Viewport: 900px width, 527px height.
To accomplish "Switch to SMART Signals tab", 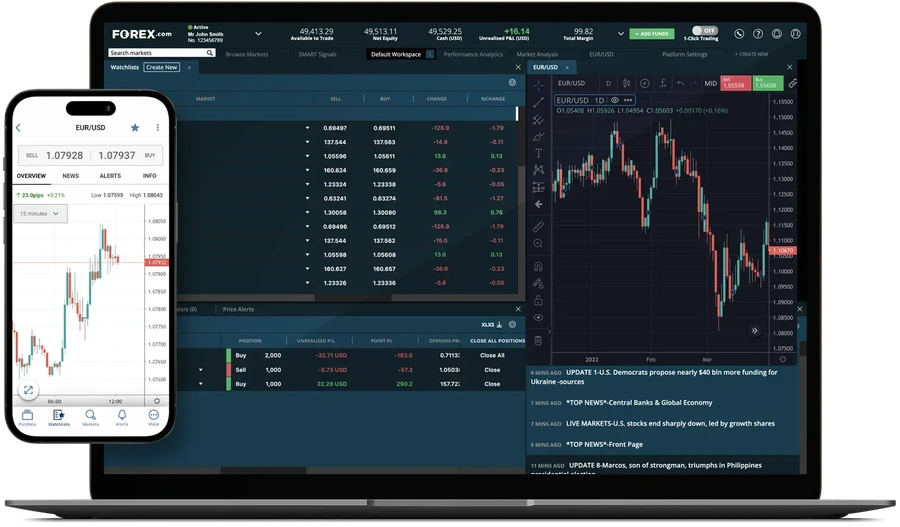I will tap(317, 55).
